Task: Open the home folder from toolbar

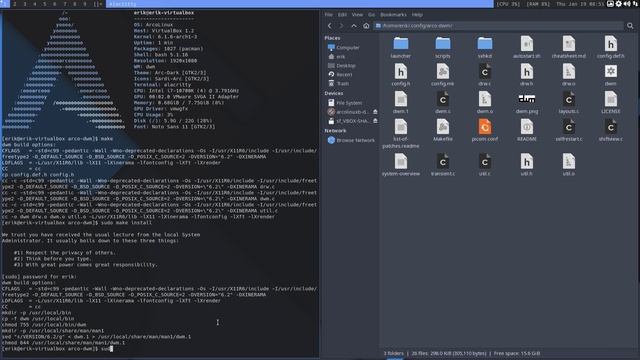Action: 366,26
